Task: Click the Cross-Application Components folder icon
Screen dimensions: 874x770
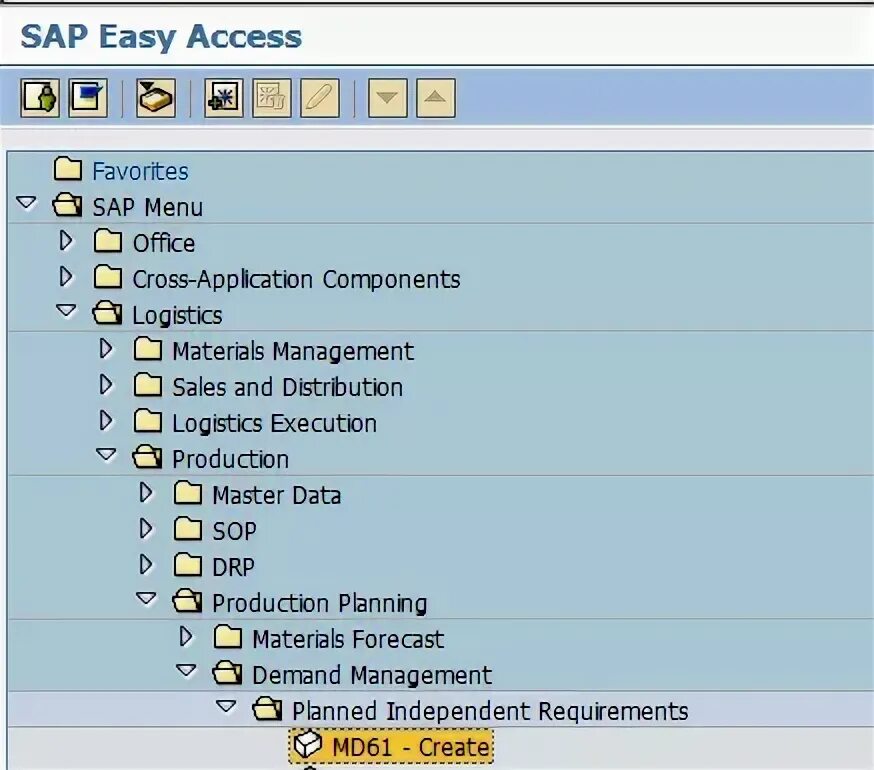Action: pos(108,277)
